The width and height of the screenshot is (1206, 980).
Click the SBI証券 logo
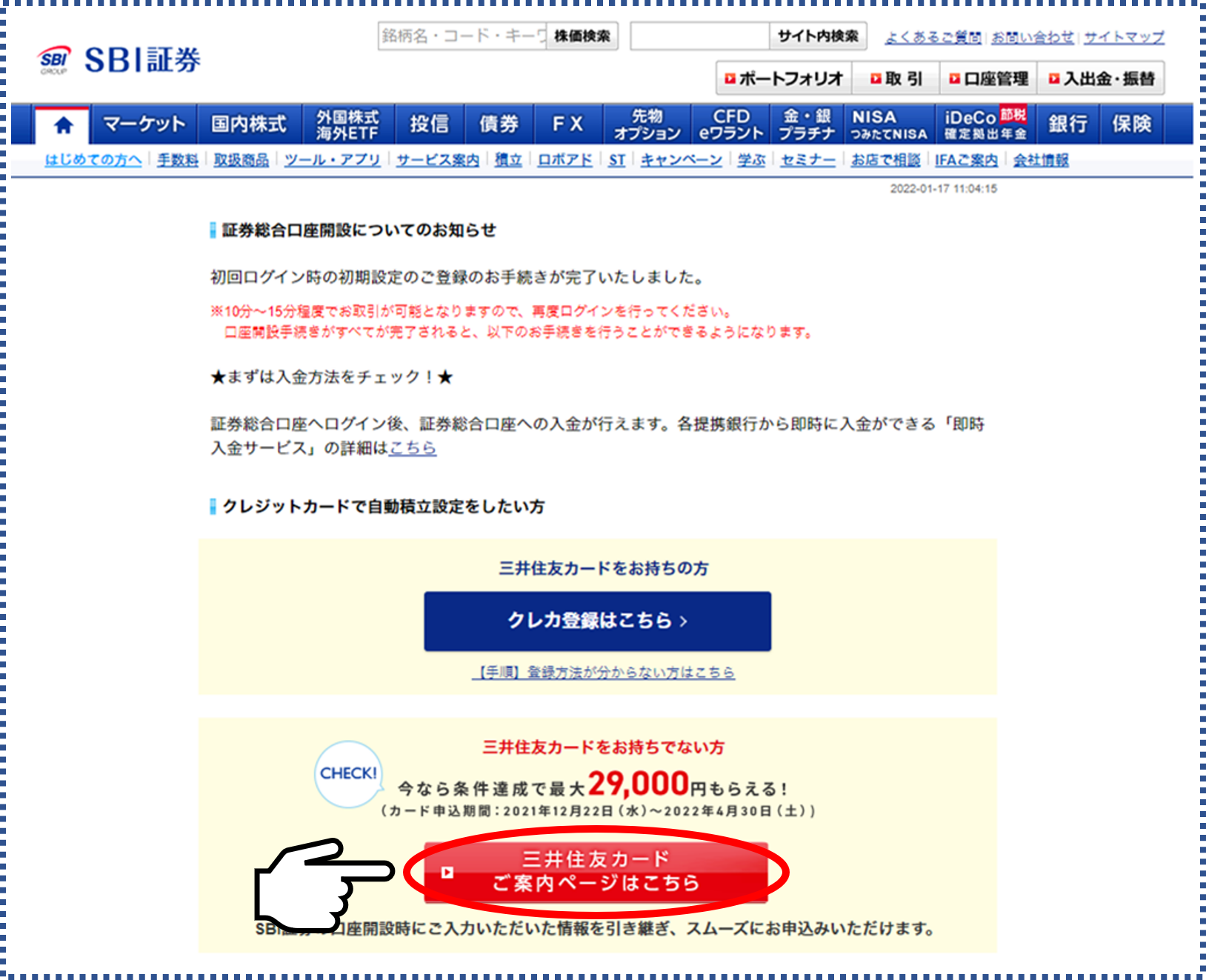tap(119, 60)
